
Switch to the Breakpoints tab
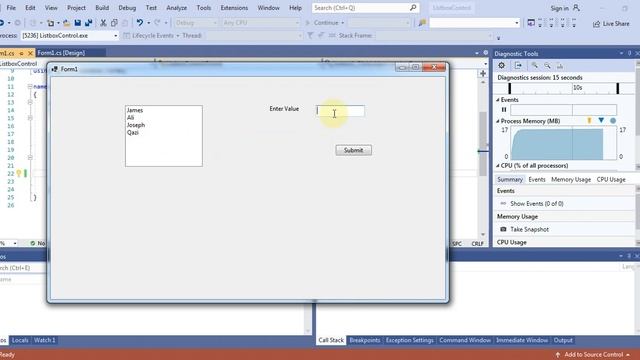[x=364, y=340]
